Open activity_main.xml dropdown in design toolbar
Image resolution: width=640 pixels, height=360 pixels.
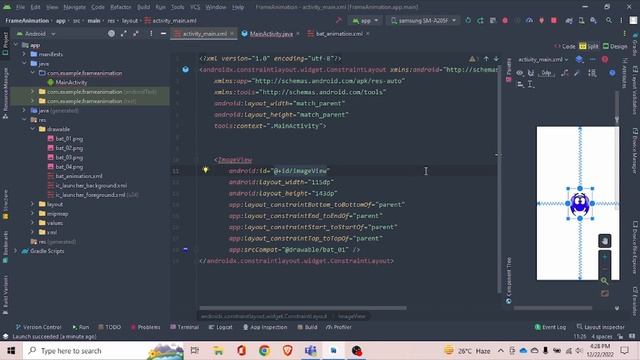coord(543,60)
